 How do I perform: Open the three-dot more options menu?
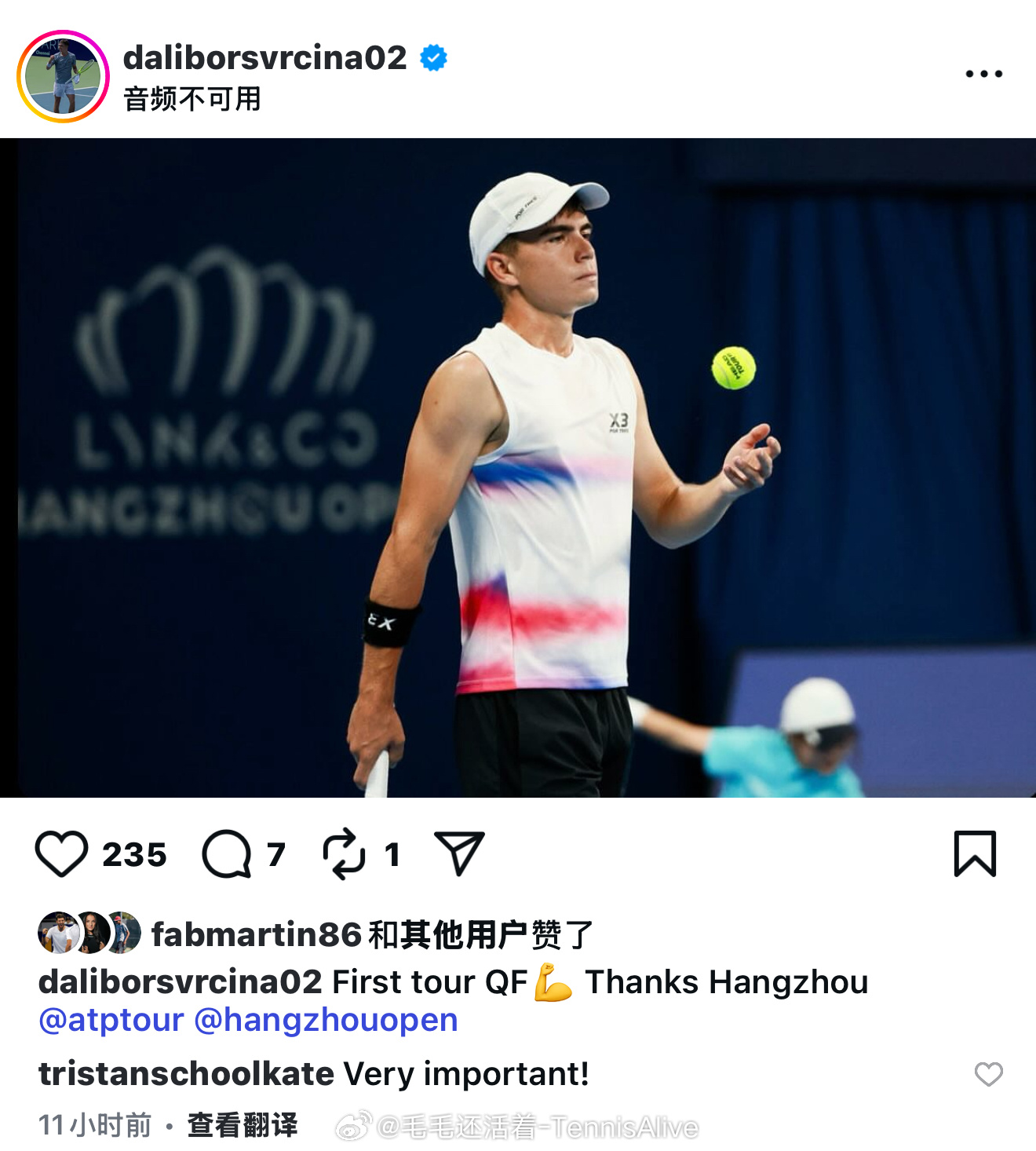[x=983, y=74]
